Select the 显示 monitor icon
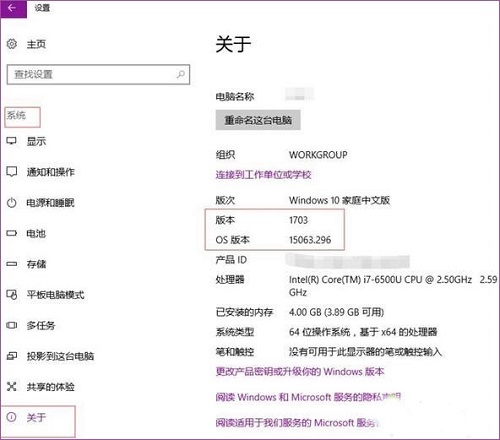Screen dimensions: 500x440 coord(12,141)
